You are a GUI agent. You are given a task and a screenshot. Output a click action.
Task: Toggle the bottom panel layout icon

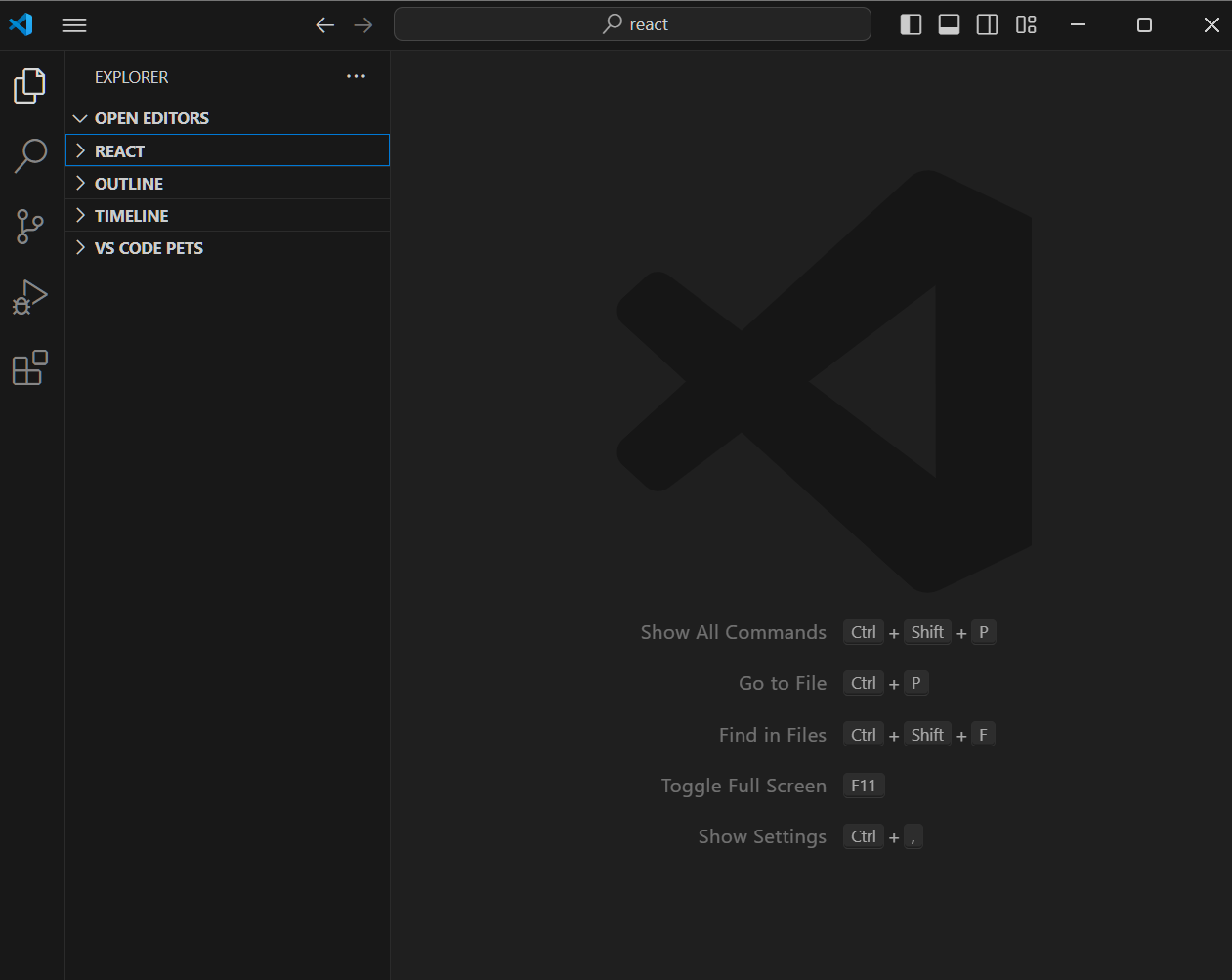pyautogui.click(x=949, y=24)
